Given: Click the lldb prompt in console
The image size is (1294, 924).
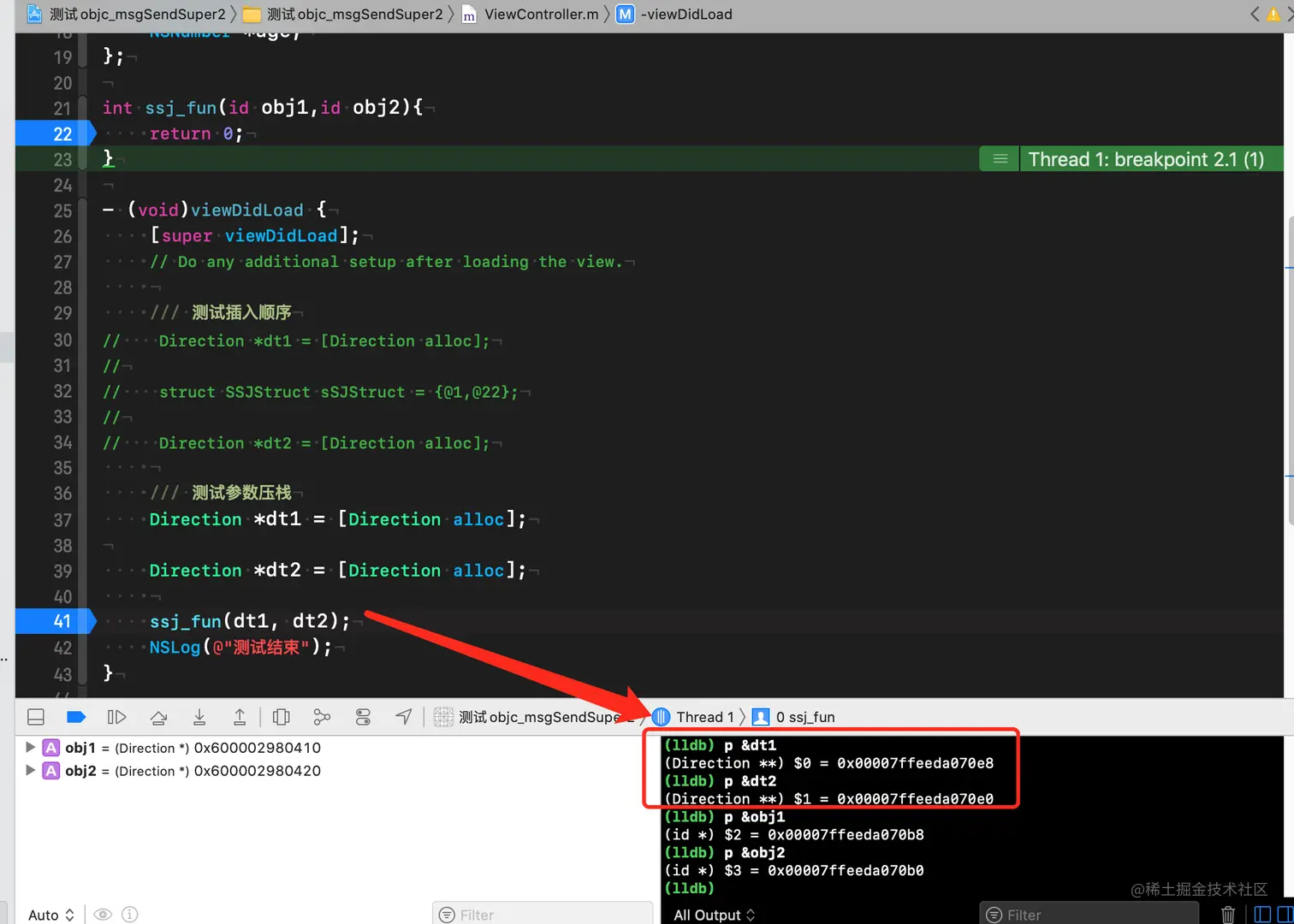Looking at the screenshot, I should pyautogui.click(x=690, y=888).
